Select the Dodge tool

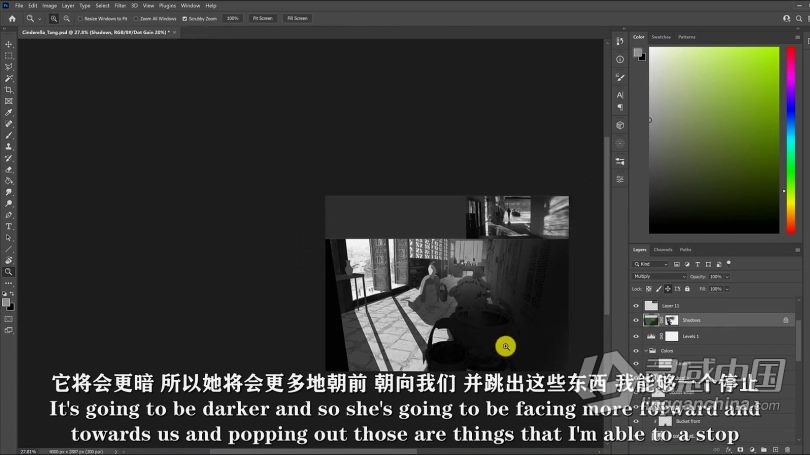(x=9, y=203)
